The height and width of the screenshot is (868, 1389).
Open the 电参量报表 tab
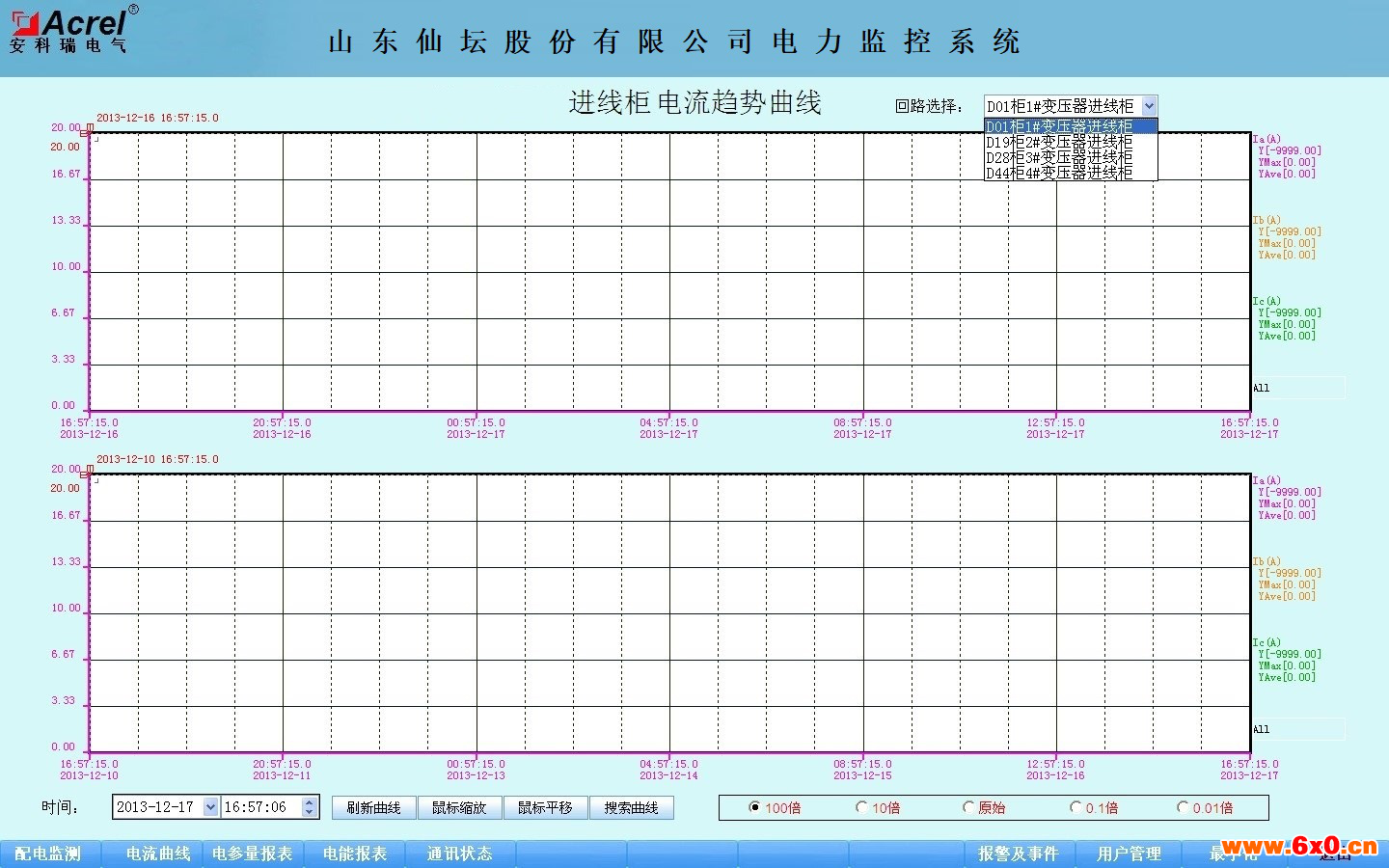click(253, 854)
